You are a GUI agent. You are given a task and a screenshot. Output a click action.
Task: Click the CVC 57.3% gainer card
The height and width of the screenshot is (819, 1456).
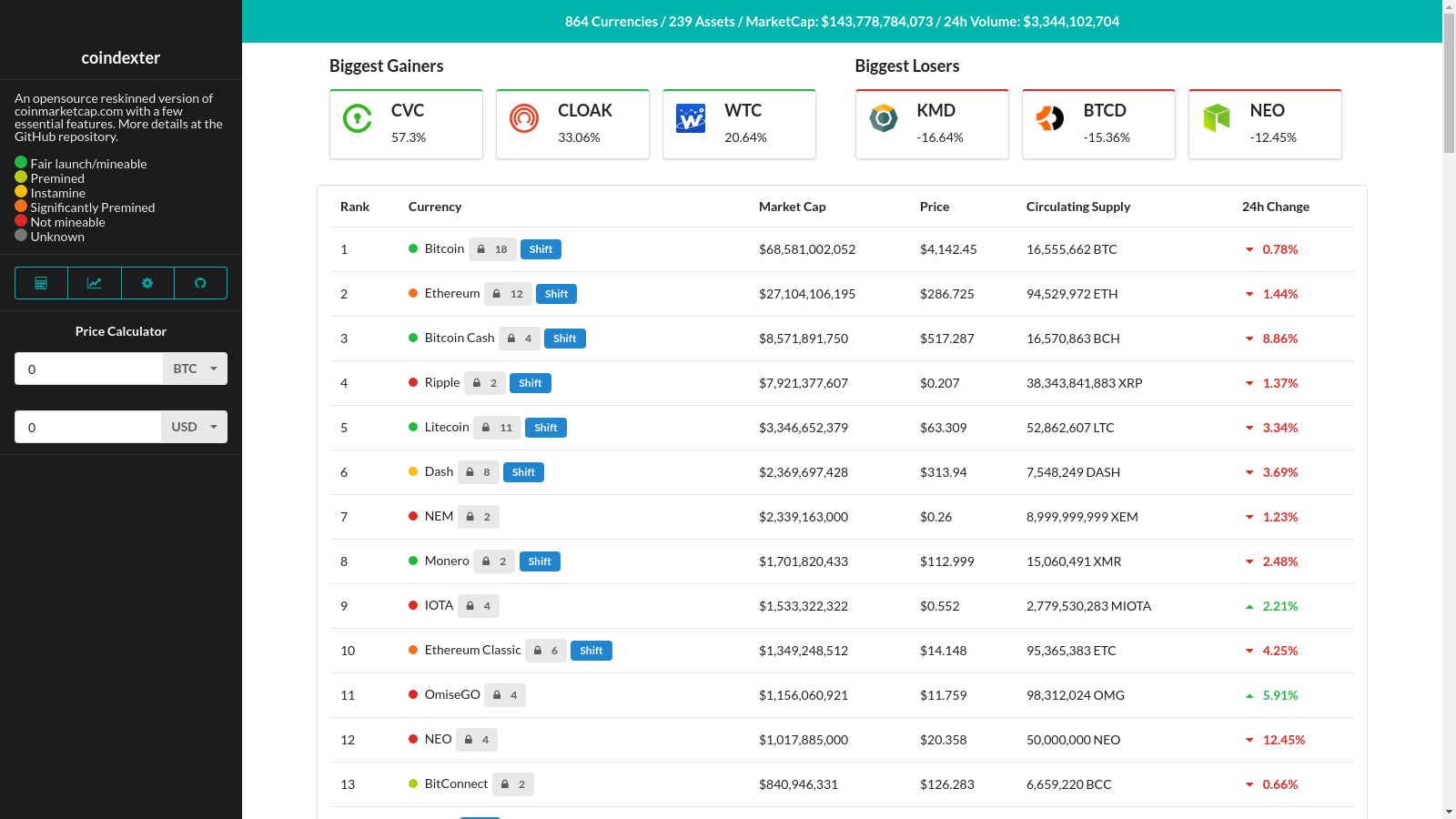point(406,125)
